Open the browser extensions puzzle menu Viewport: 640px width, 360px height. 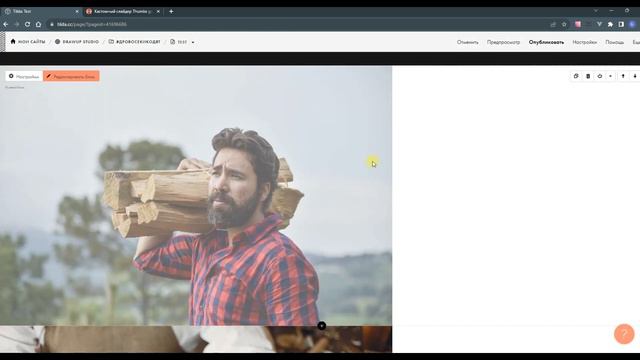(x=610, y=24)
